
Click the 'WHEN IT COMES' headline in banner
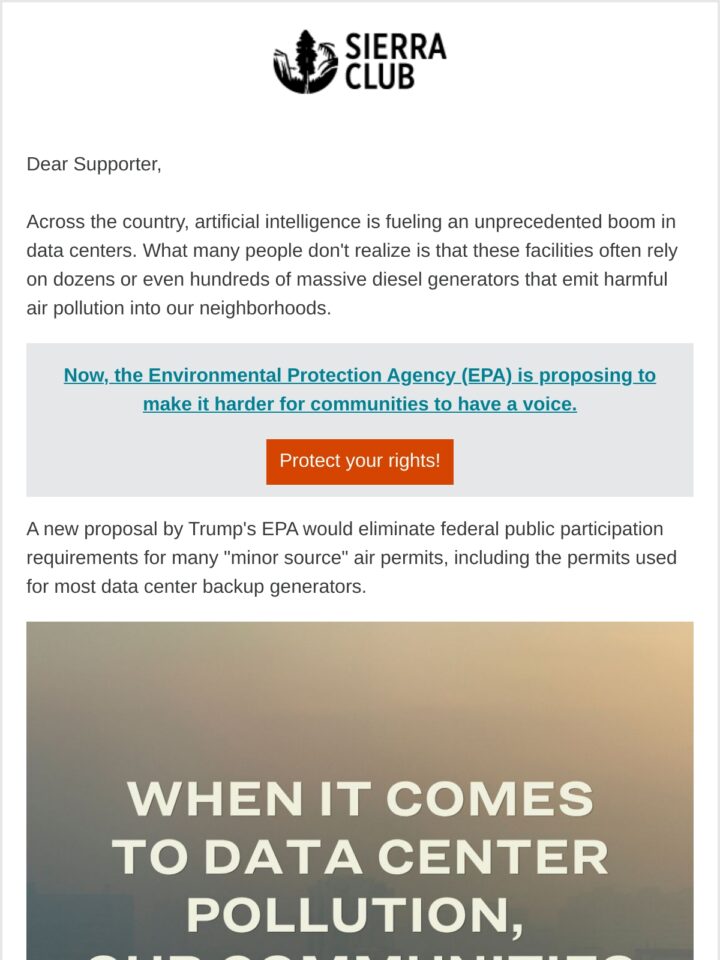pyautogui.click(x=360, y=799)
